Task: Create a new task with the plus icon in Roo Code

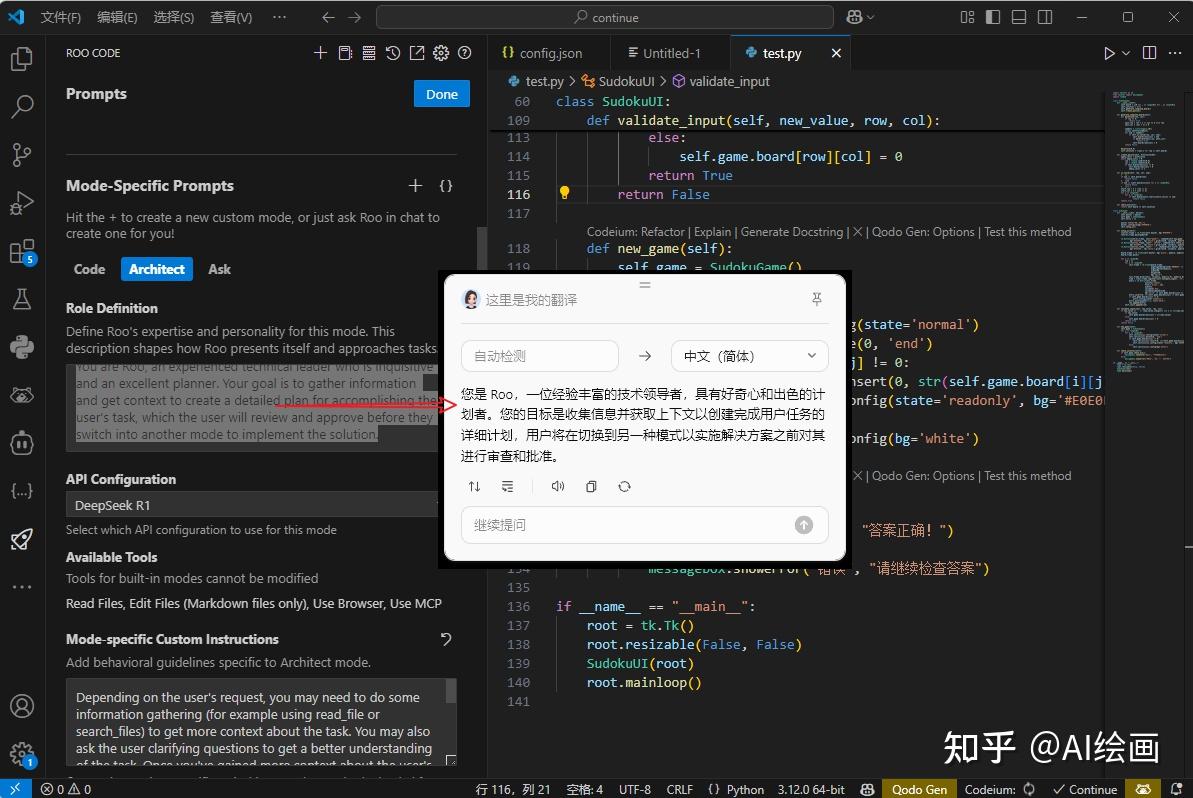Action: point(320,53)
